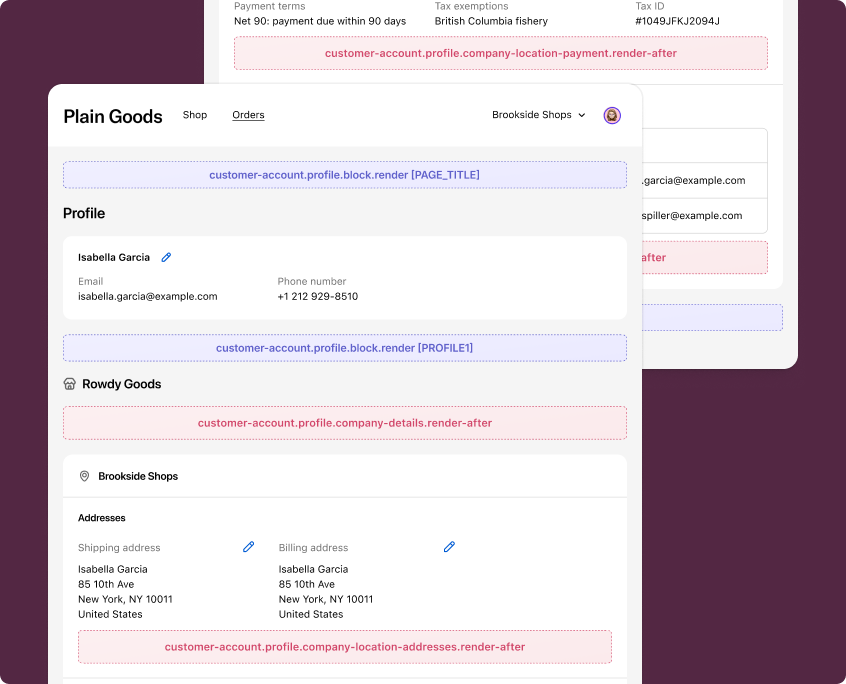Open the Shop navigation link

coord(195,115)
